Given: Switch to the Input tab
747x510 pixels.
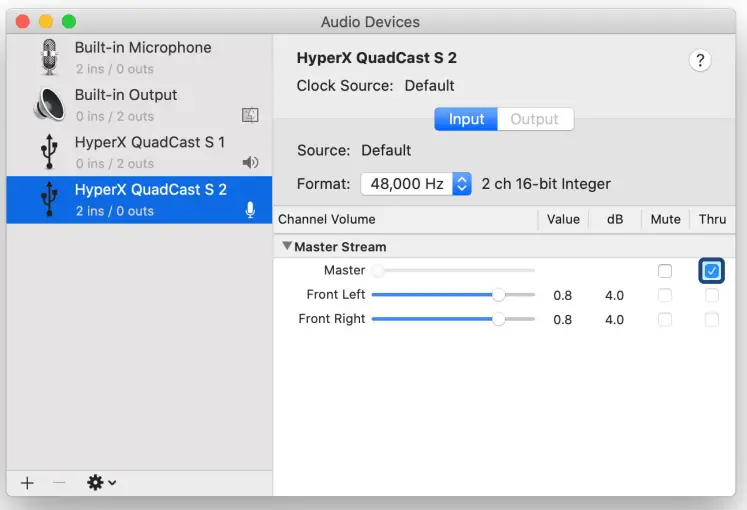Looking at the screenshot, I should click(x=466, y=119).
